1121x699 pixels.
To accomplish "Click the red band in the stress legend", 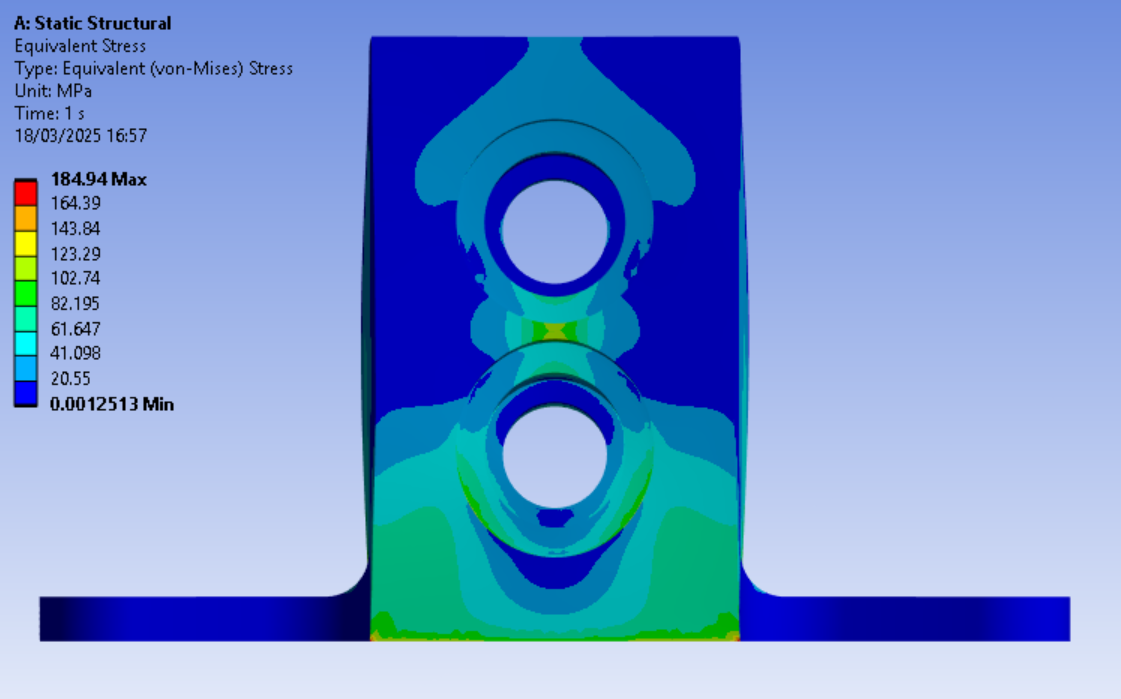I will pyautogui.click(x=26, y=192).
